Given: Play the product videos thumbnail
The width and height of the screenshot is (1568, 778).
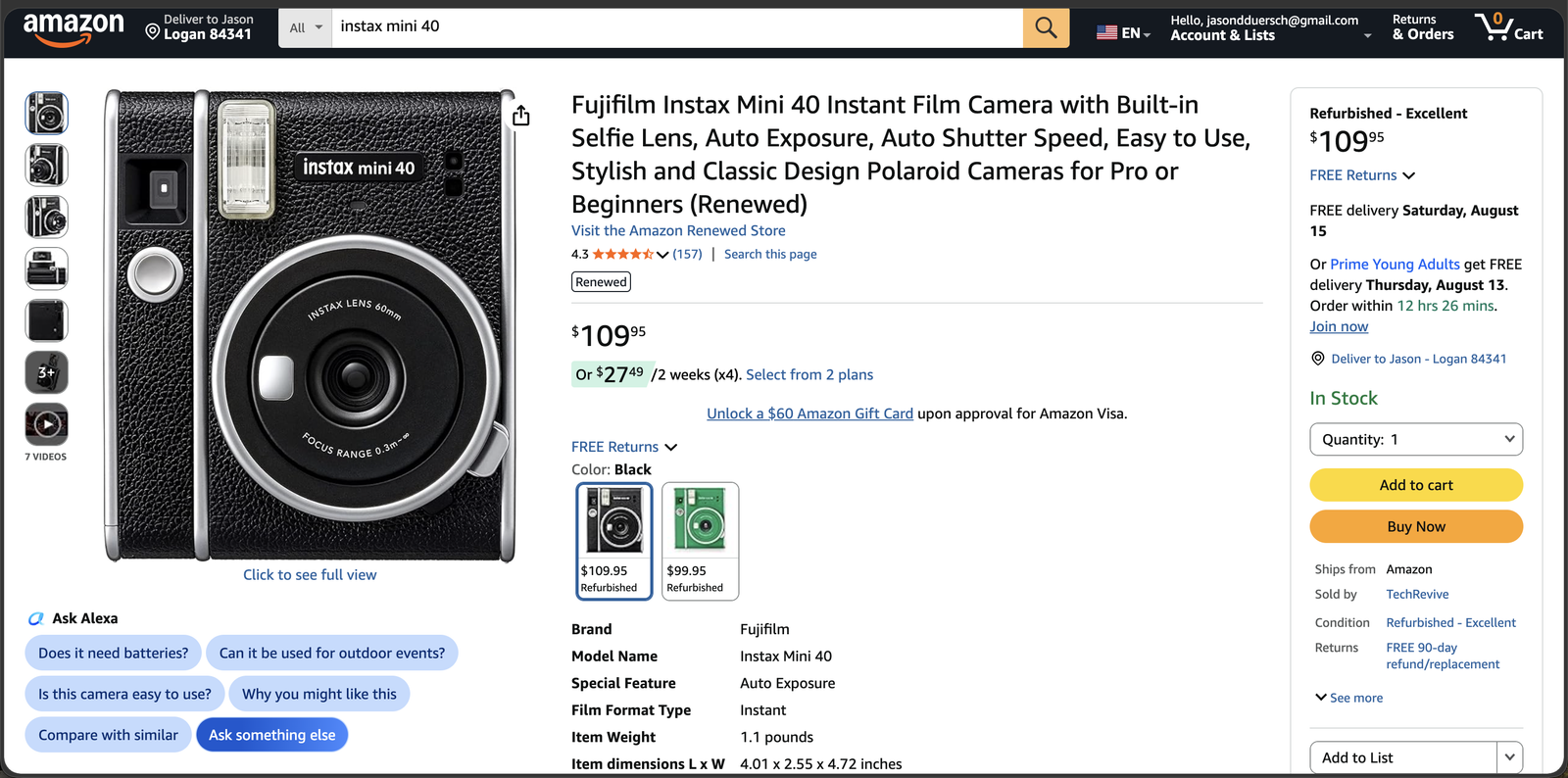Looking at the screenshot, I should [x=46, y=424].
